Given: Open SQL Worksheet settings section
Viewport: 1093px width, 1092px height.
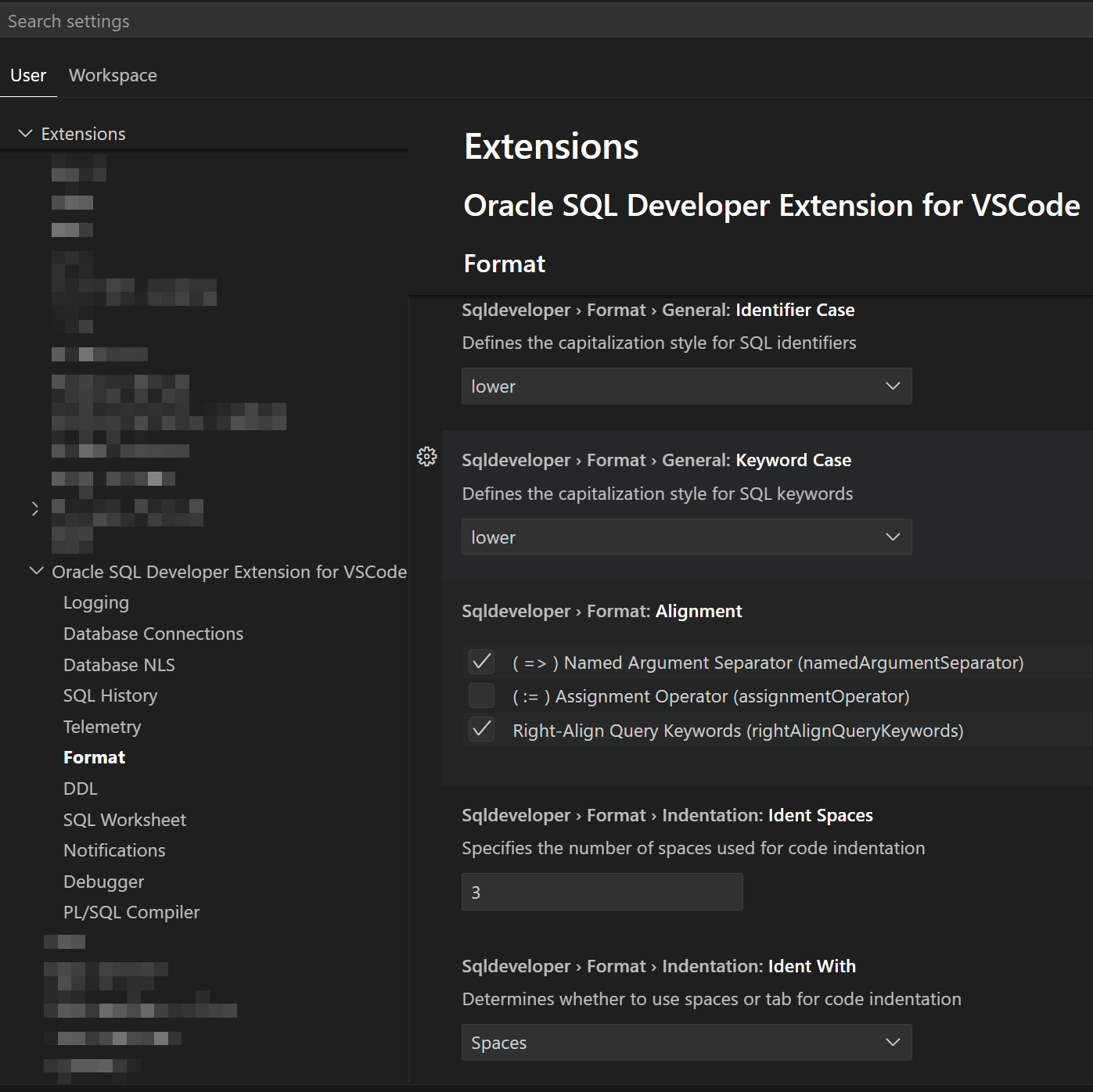Looking at the screenshot, I should point(124,820).
